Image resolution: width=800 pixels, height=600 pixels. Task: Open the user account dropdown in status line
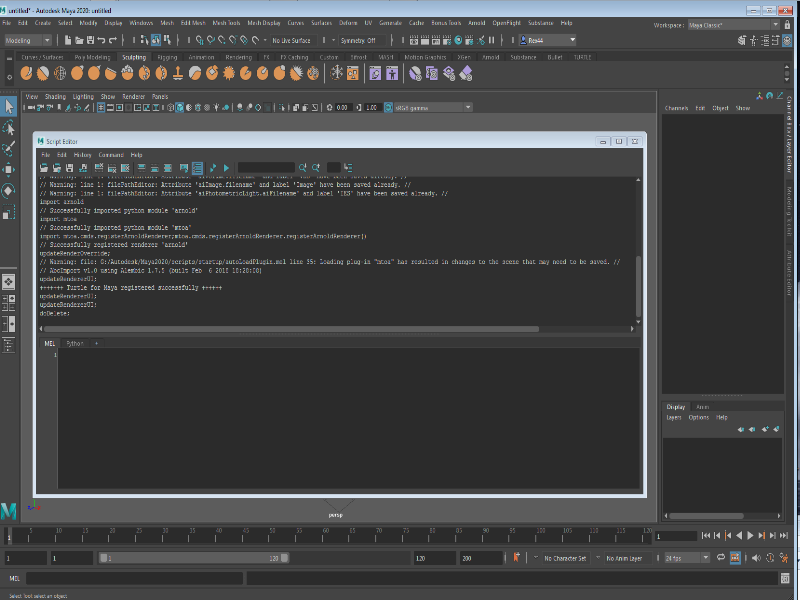click(x=548, y=40)
